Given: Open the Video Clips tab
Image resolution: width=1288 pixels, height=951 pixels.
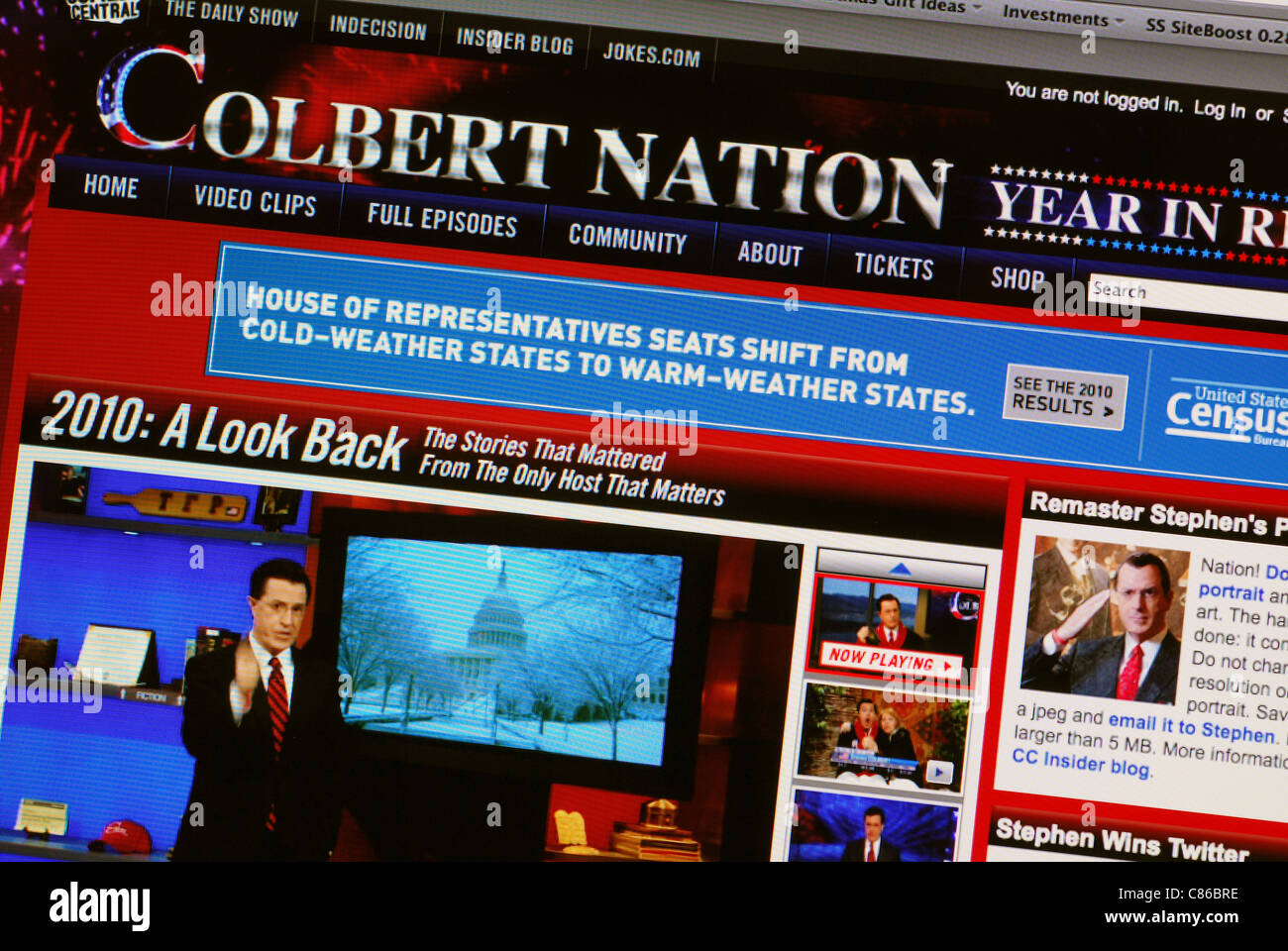Looking at the screenshot, I should pos(255,200).
